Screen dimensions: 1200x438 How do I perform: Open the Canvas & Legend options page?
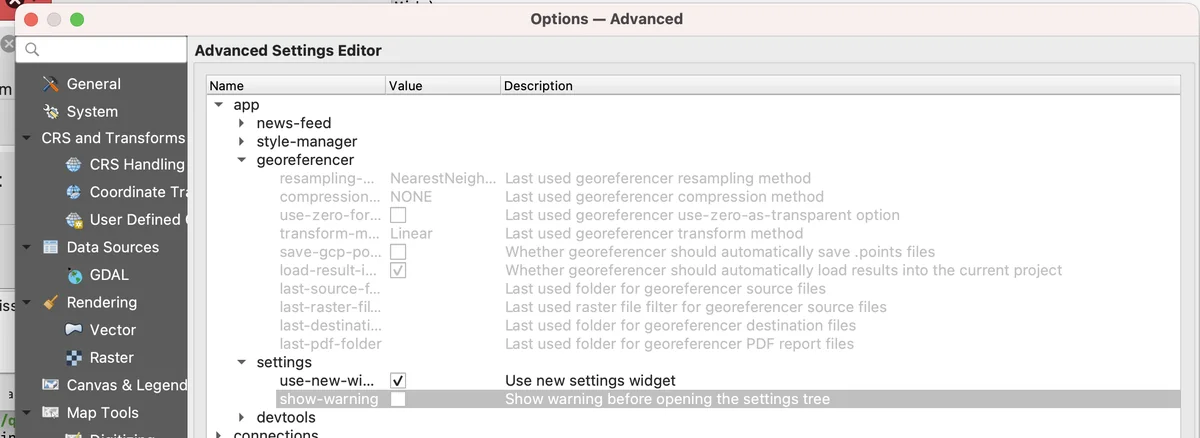[126, 385]
